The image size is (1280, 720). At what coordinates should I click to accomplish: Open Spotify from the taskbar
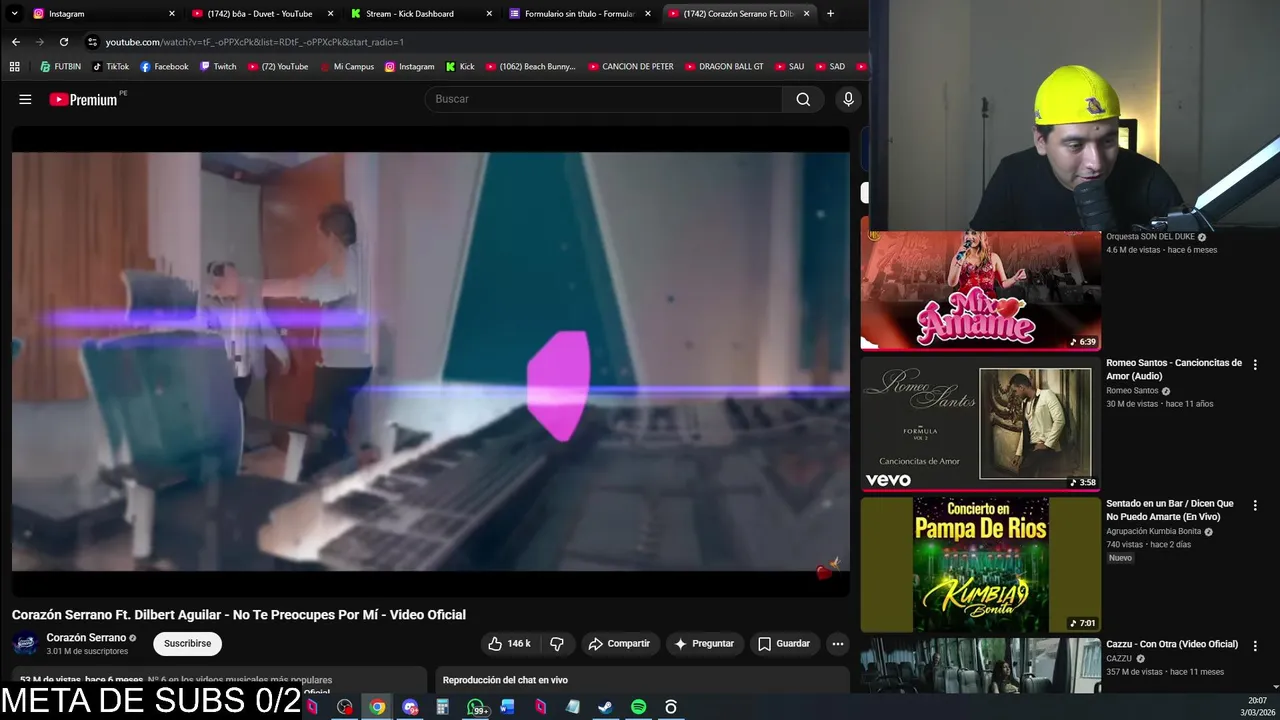click(x=638, y=707)
